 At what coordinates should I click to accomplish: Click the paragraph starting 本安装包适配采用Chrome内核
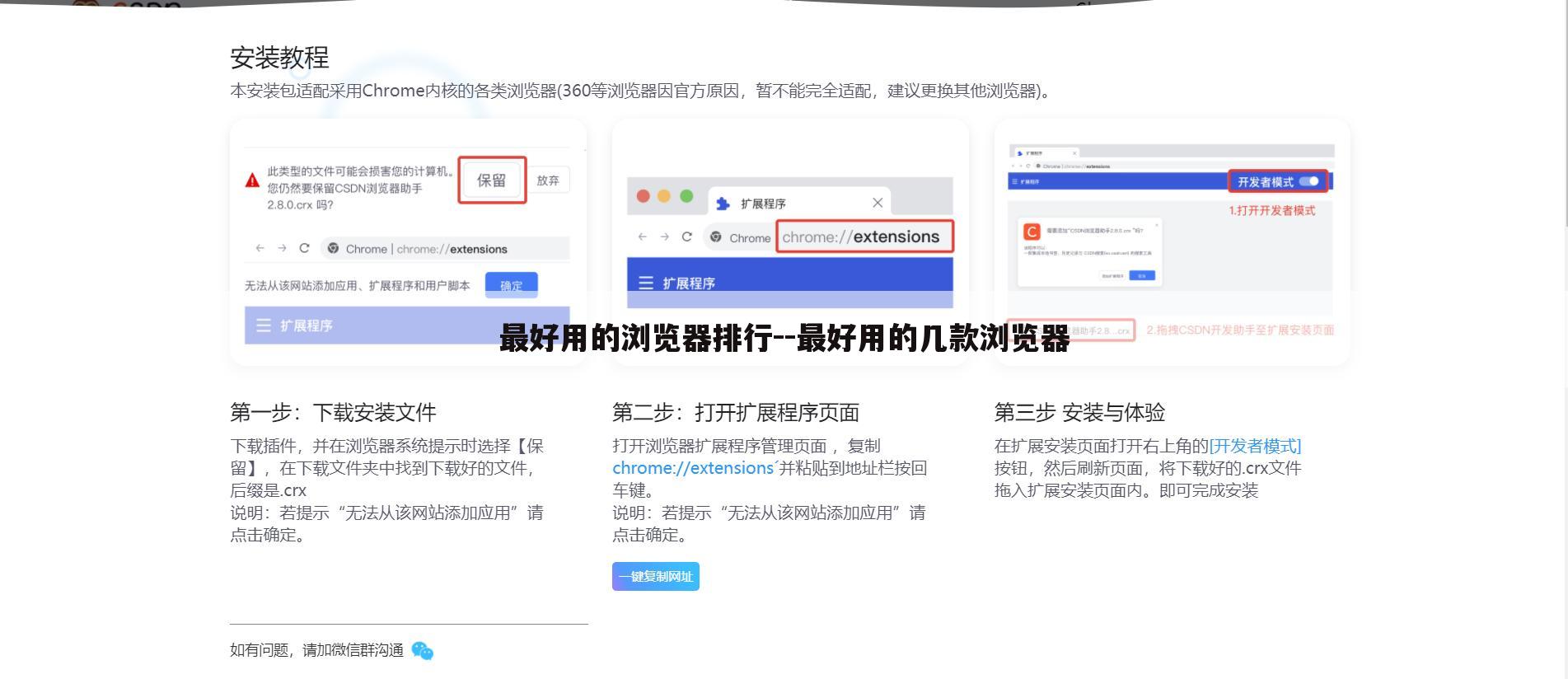click(641, 91)
